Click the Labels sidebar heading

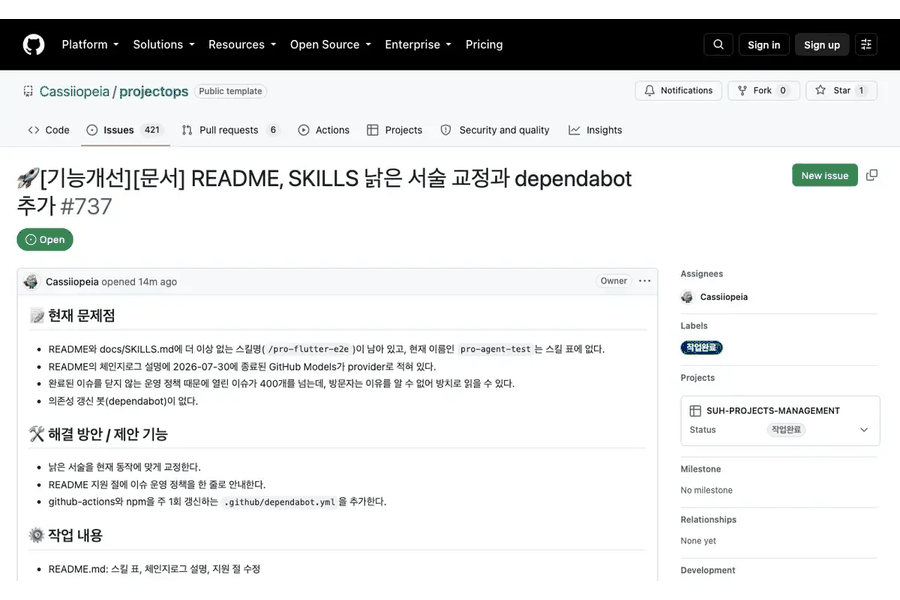[694, 326]
